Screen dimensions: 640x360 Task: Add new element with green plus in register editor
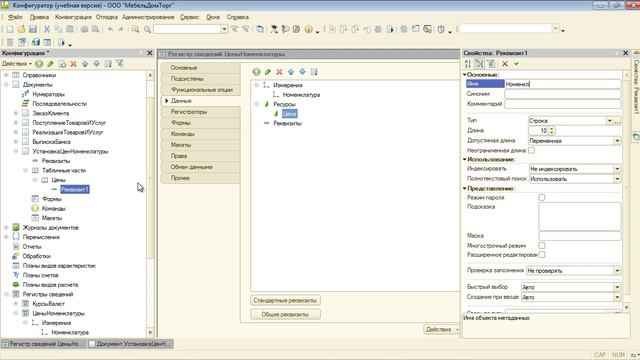(256, 72)
